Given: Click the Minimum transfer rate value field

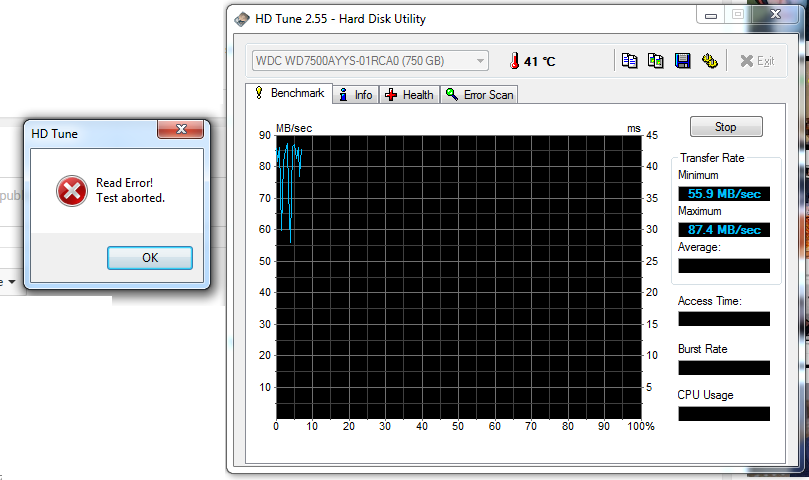Looking at the screenshot, I should pyautogui.click(x=724, y=194).
